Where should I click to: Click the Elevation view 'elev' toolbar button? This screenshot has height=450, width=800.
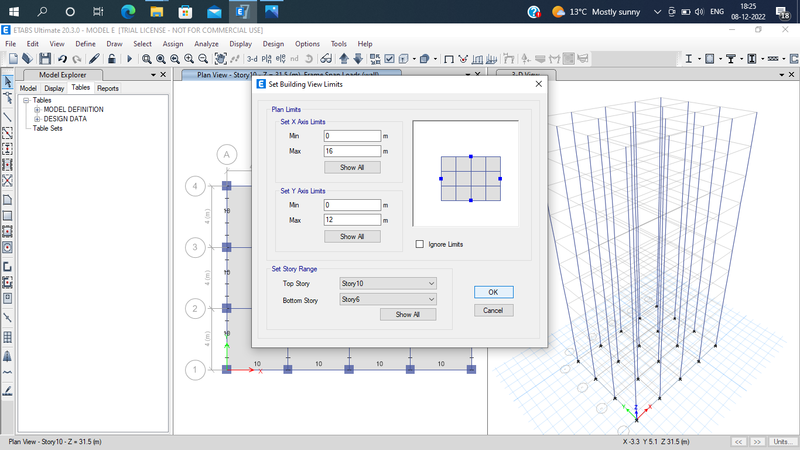(280, 59)
